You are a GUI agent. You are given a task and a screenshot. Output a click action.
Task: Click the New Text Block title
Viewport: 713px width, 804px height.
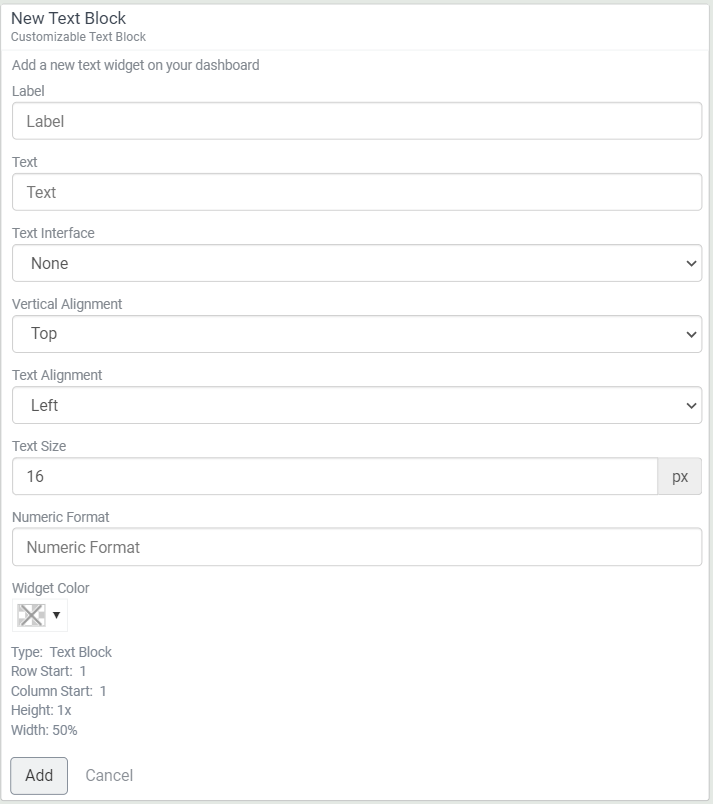[x=68, y=18]
